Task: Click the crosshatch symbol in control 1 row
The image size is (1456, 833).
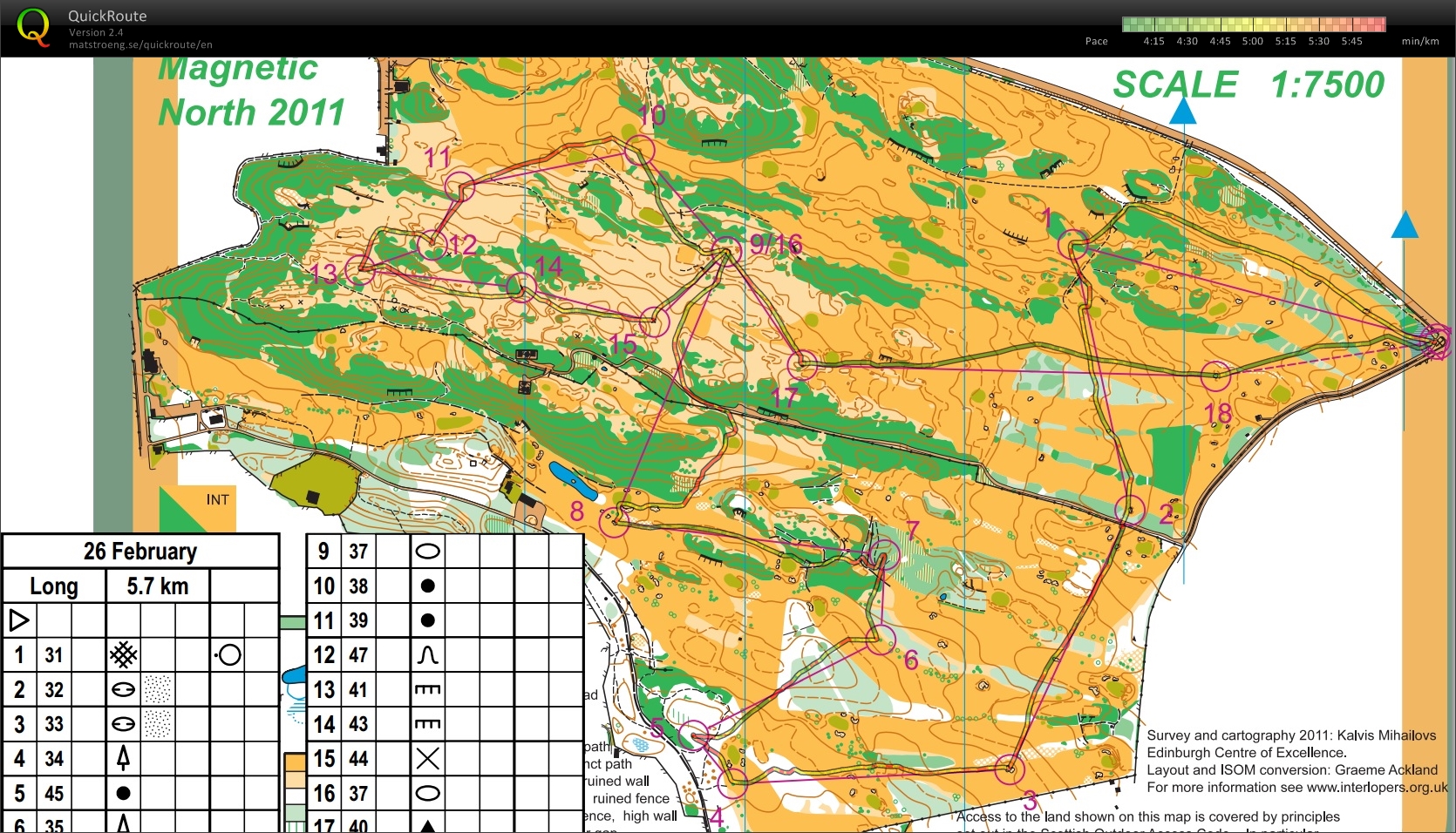Action: [123, 654]
